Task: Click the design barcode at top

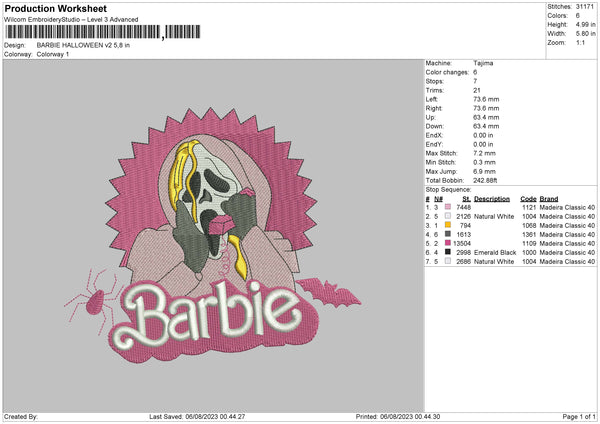Action: pyautogui.click(x=103, y=32)
